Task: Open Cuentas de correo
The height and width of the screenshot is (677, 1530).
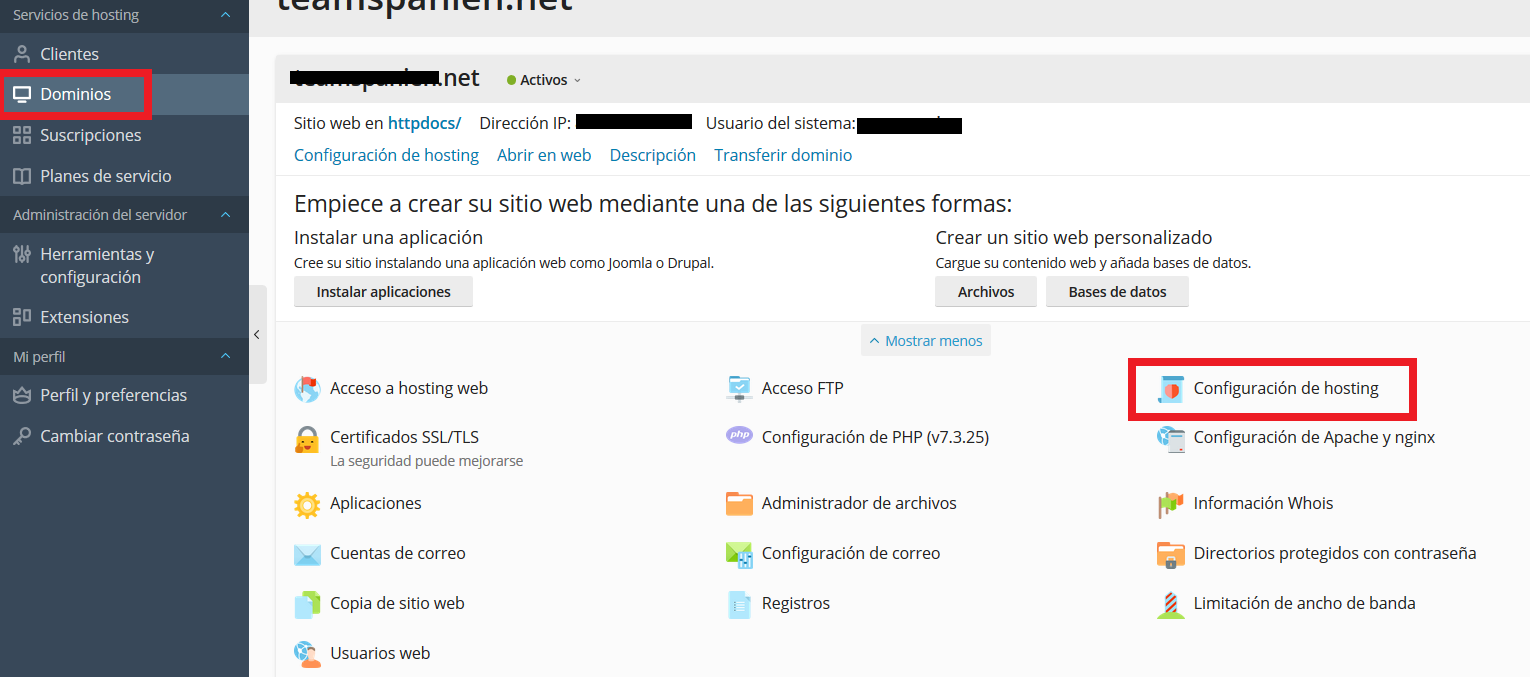Action: pyautogui.click(x=397, y=553)
